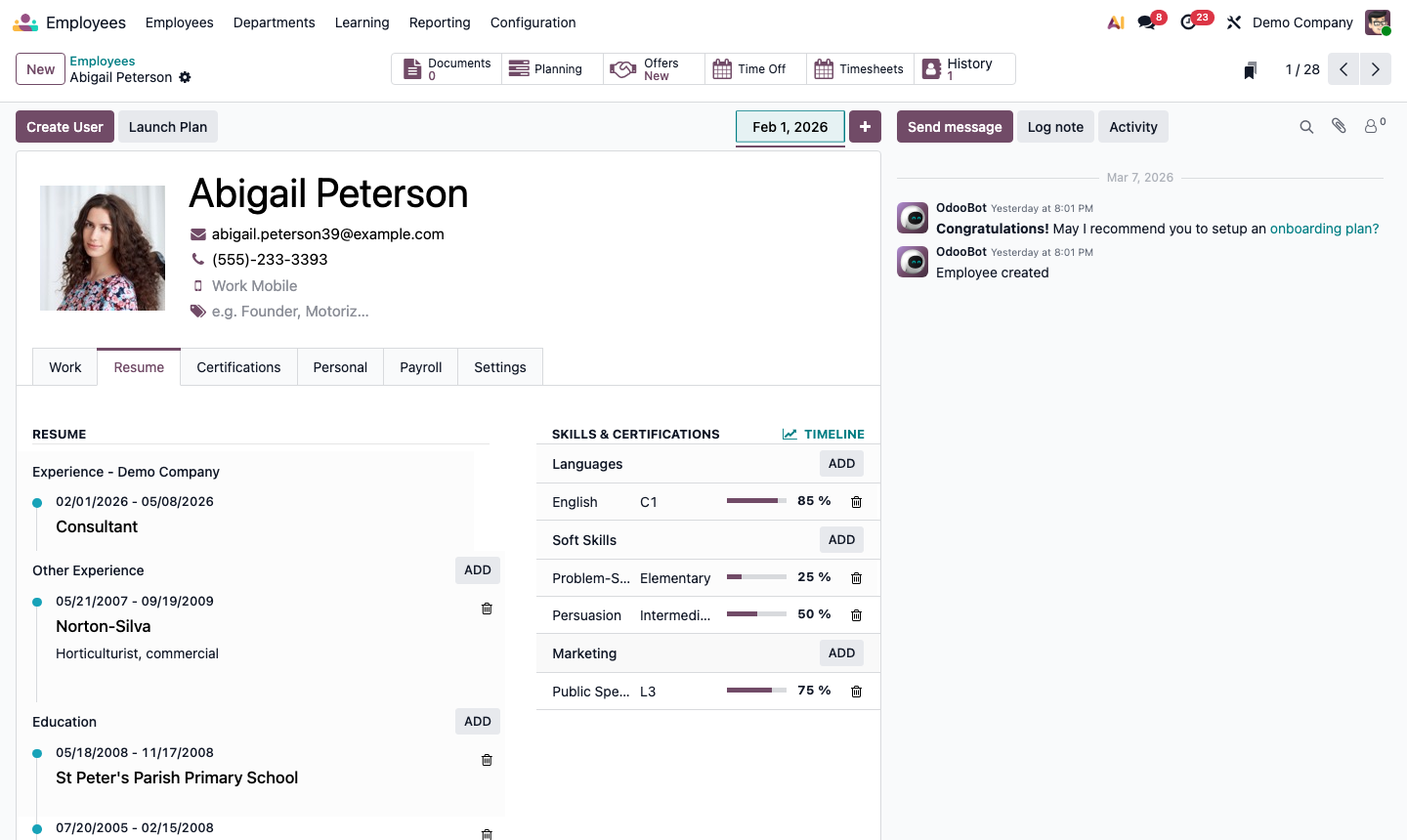Screen dimensions: 1407x840
Task: Open the employee History record
Action: [x=964, y=68]
